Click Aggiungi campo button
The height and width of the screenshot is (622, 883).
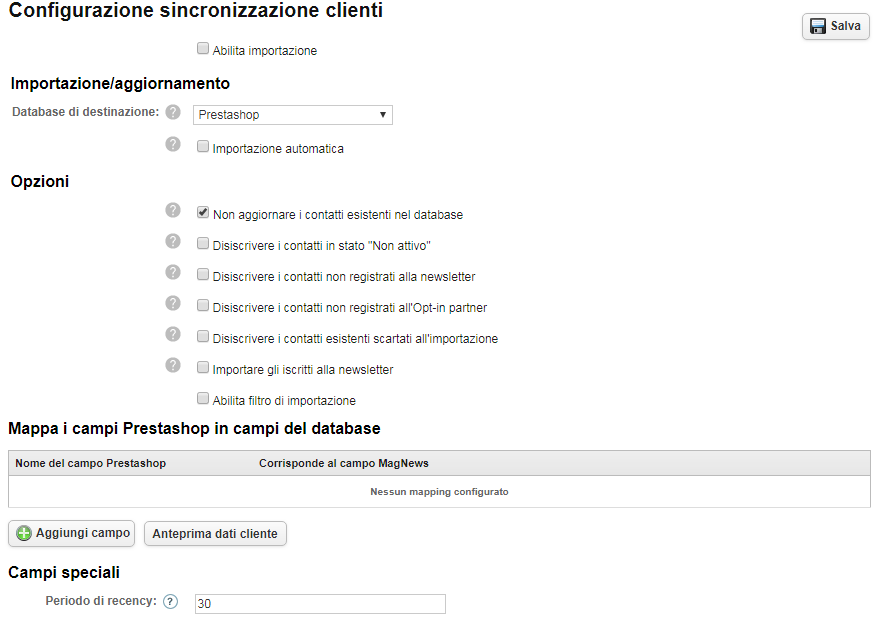tap(72, 534)
